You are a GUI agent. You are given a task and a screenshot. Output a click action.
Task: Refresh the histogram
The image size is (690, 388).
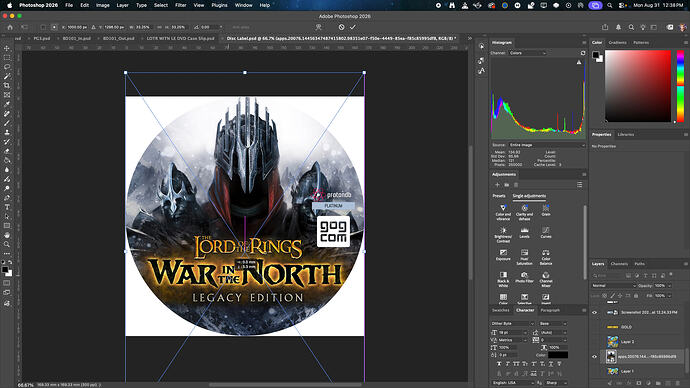click(583, 53)
